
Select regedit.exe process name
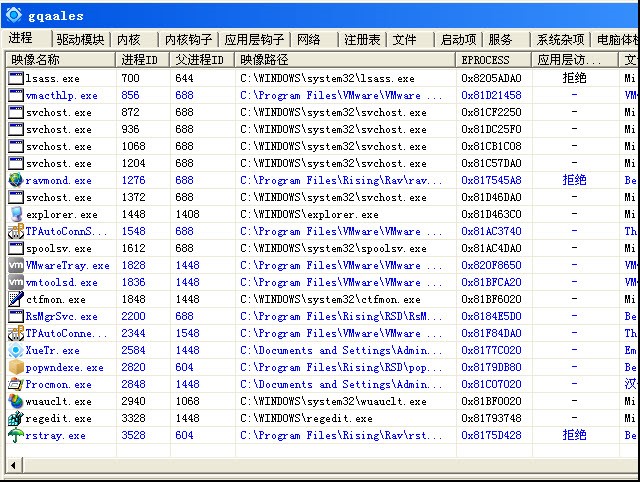click(x=58, y=419)
